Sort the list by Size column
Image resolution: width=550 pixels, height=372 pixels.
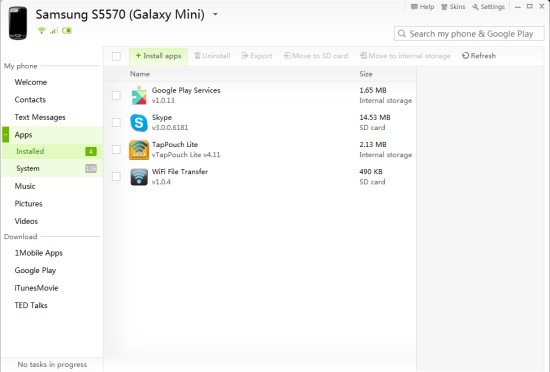point(366,74)
